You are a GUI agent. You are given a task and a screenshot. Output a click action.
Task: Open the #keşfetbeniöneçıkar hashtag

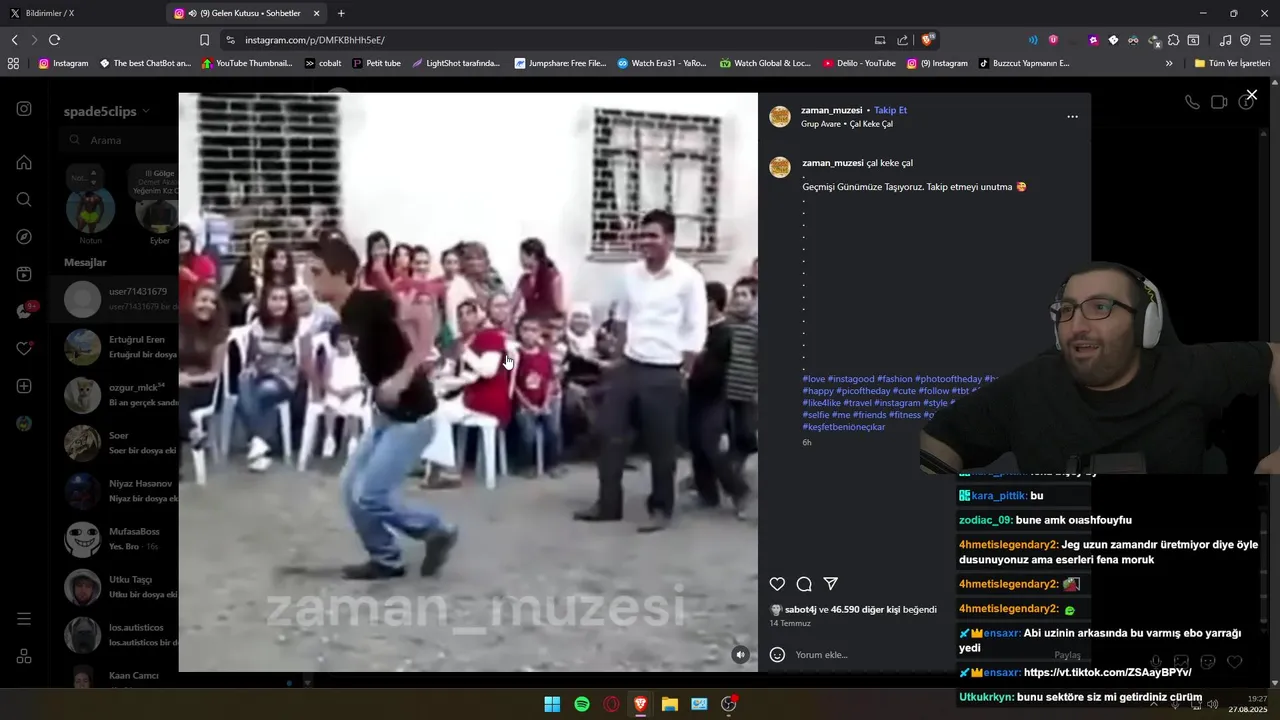point(843,427)
